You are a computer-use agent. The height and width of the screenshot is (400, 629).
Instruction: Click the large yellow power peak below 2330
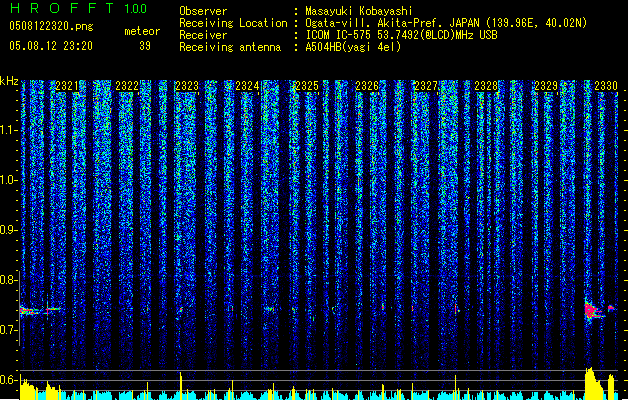[594, 384]
